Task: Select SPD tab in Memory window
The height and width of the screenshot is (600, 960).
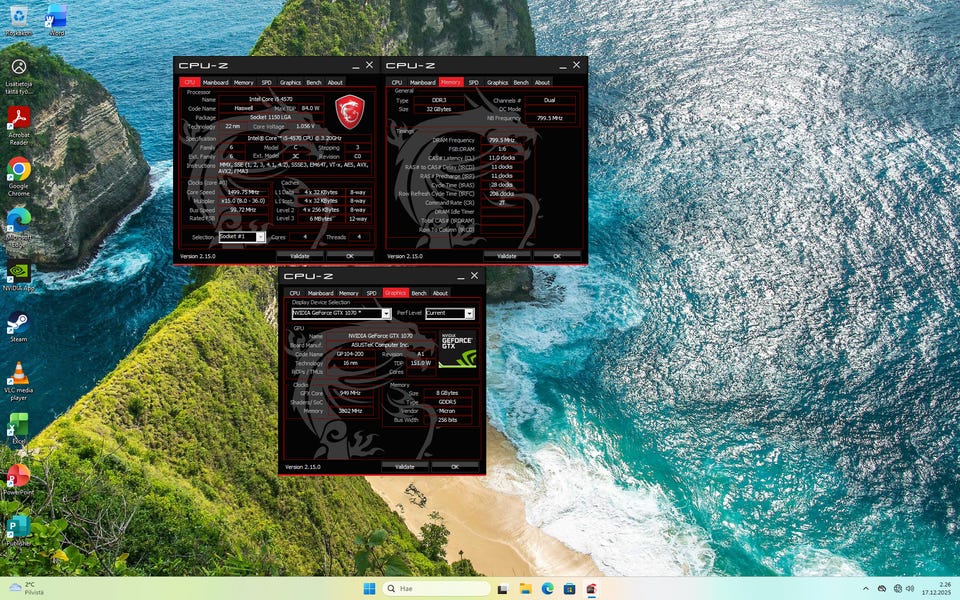Action: 473,82
